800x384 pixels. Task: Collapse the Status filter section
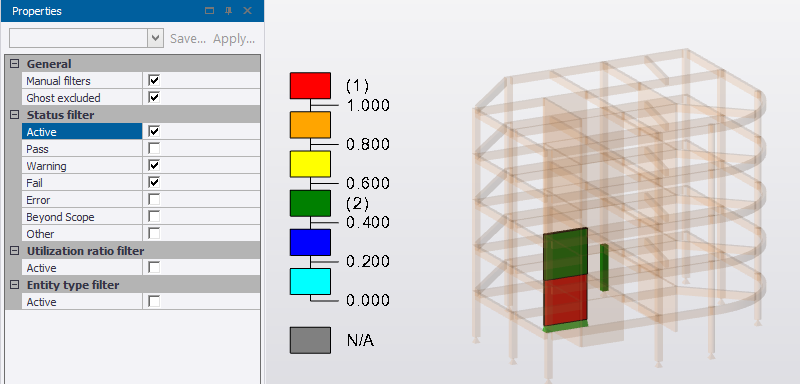[15, 115]
